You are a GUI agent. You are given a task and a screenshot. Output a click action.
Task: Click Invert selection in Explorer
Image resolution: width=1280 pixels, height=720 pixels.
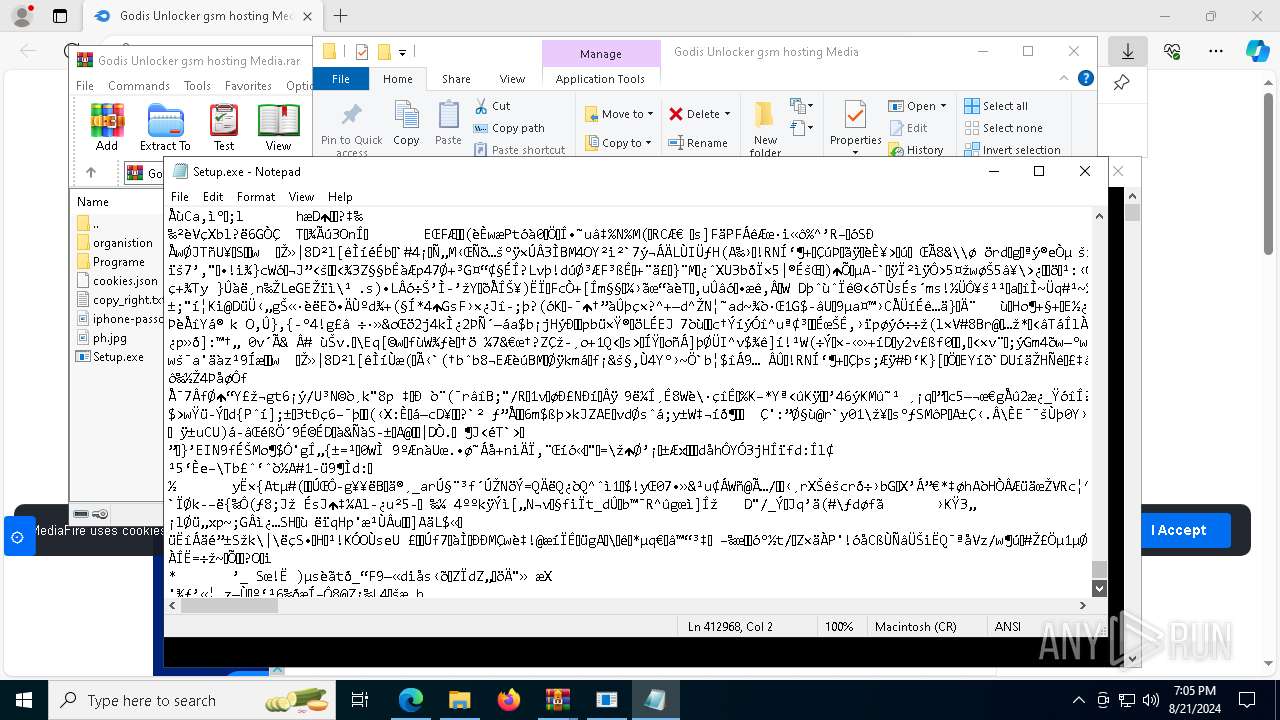coord(1012,150)
